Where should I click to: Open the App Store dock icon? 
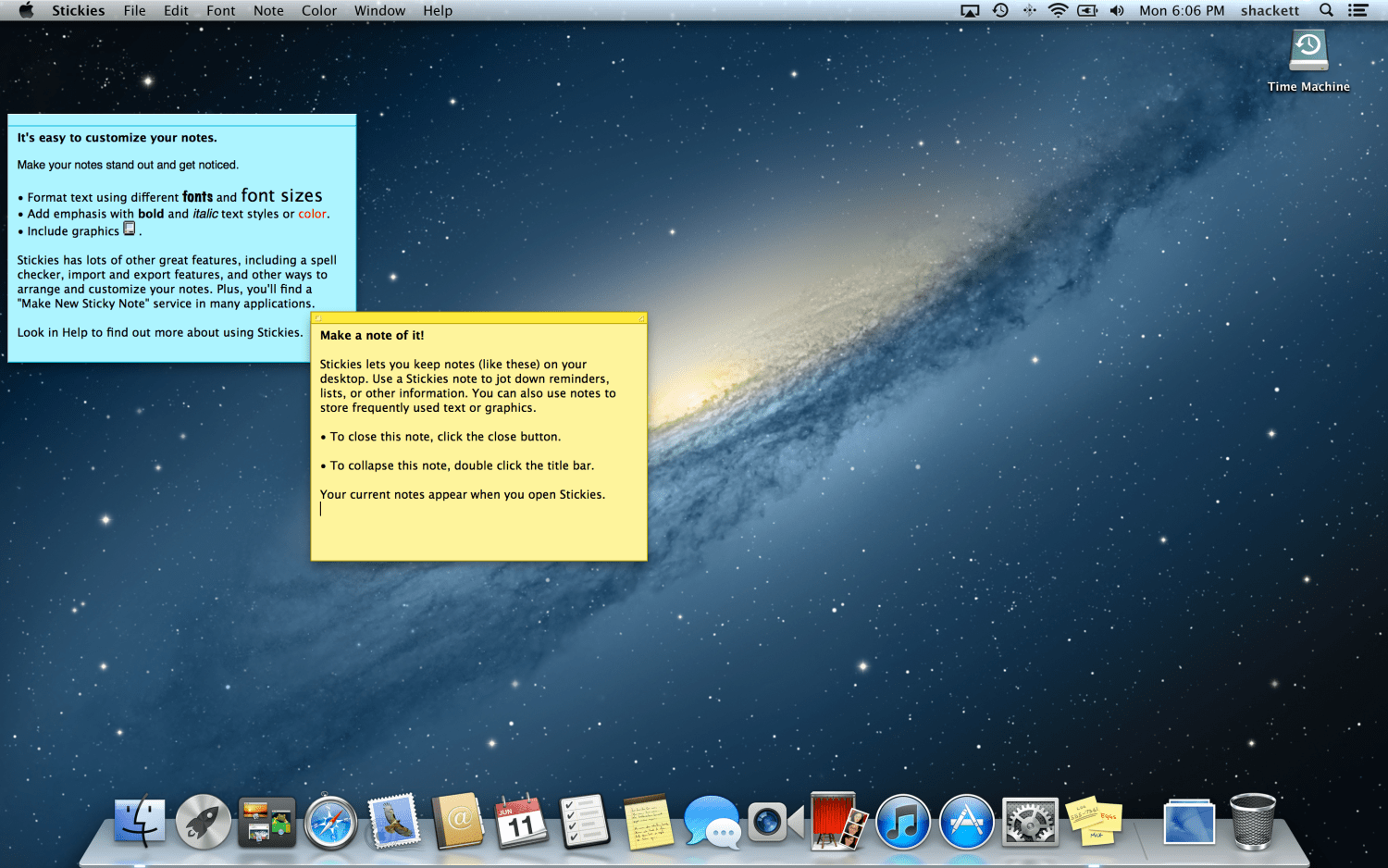[x=966, y=822]
